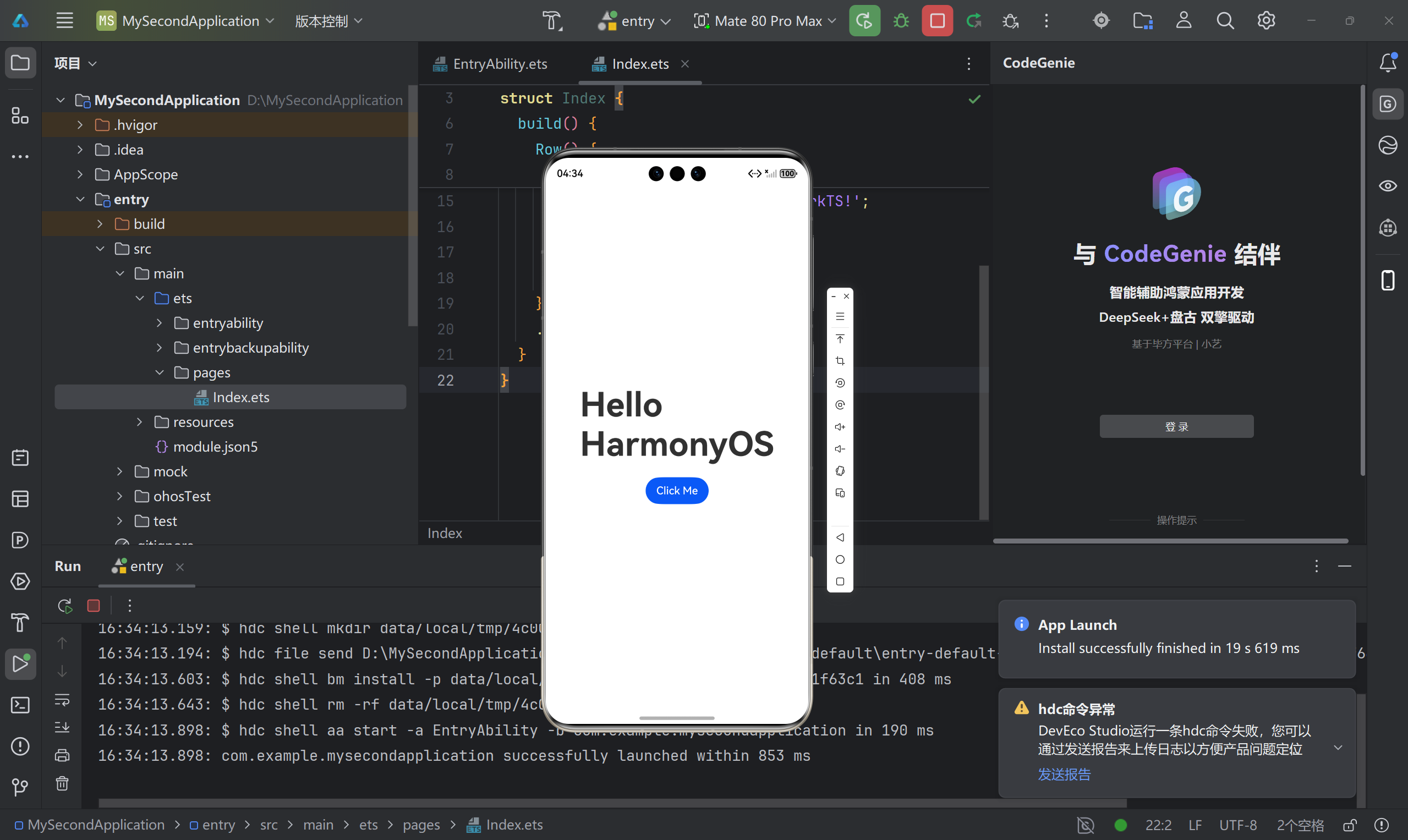Screen dimensions: 1408x840
Task: Select module.json5 in the project tree
Action: coord(215,447)
